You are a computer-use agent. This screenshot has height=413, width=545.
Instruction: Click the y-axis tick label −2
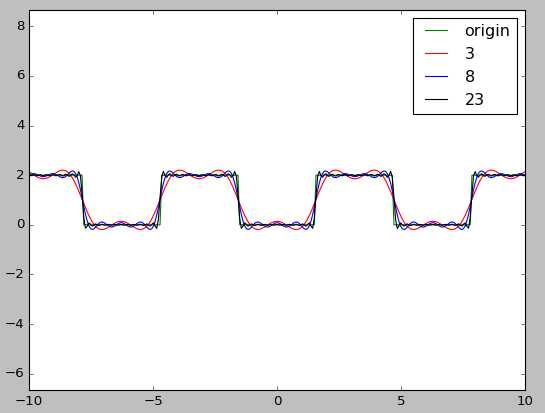[x=16, y=274]
